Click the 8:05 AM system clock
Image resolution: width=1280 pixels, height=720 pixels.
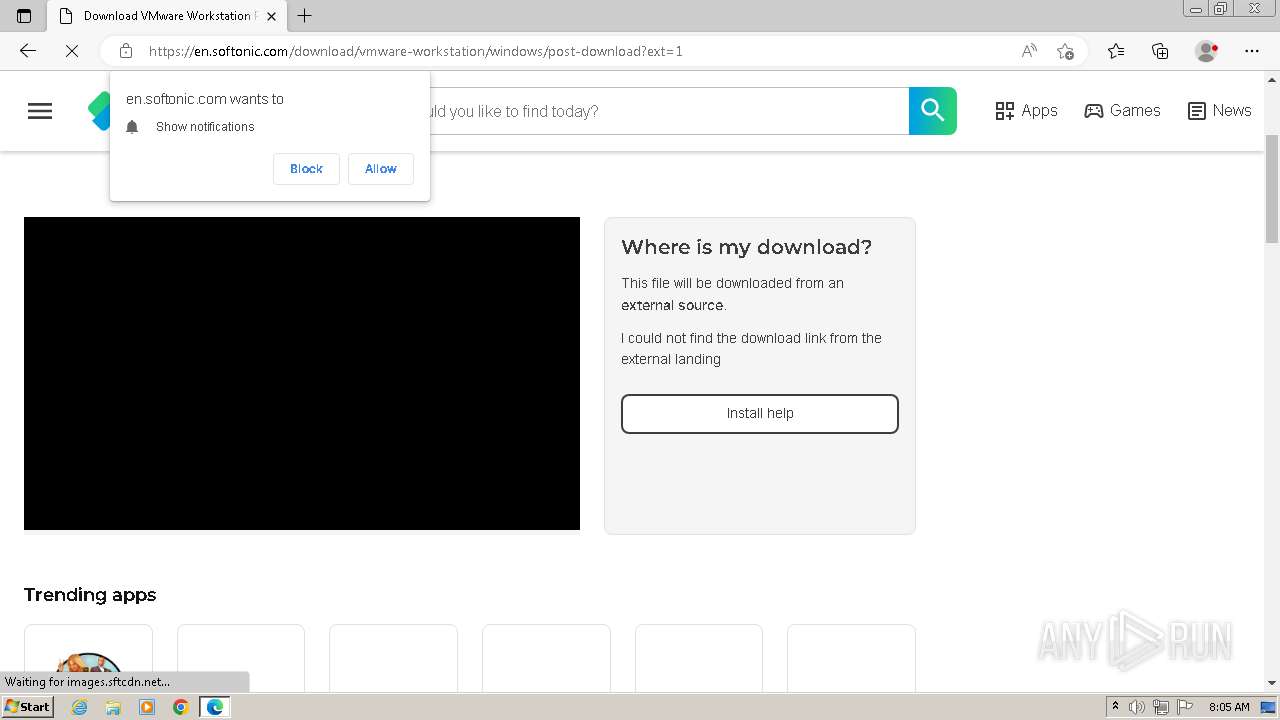[x=1229, y=707]
